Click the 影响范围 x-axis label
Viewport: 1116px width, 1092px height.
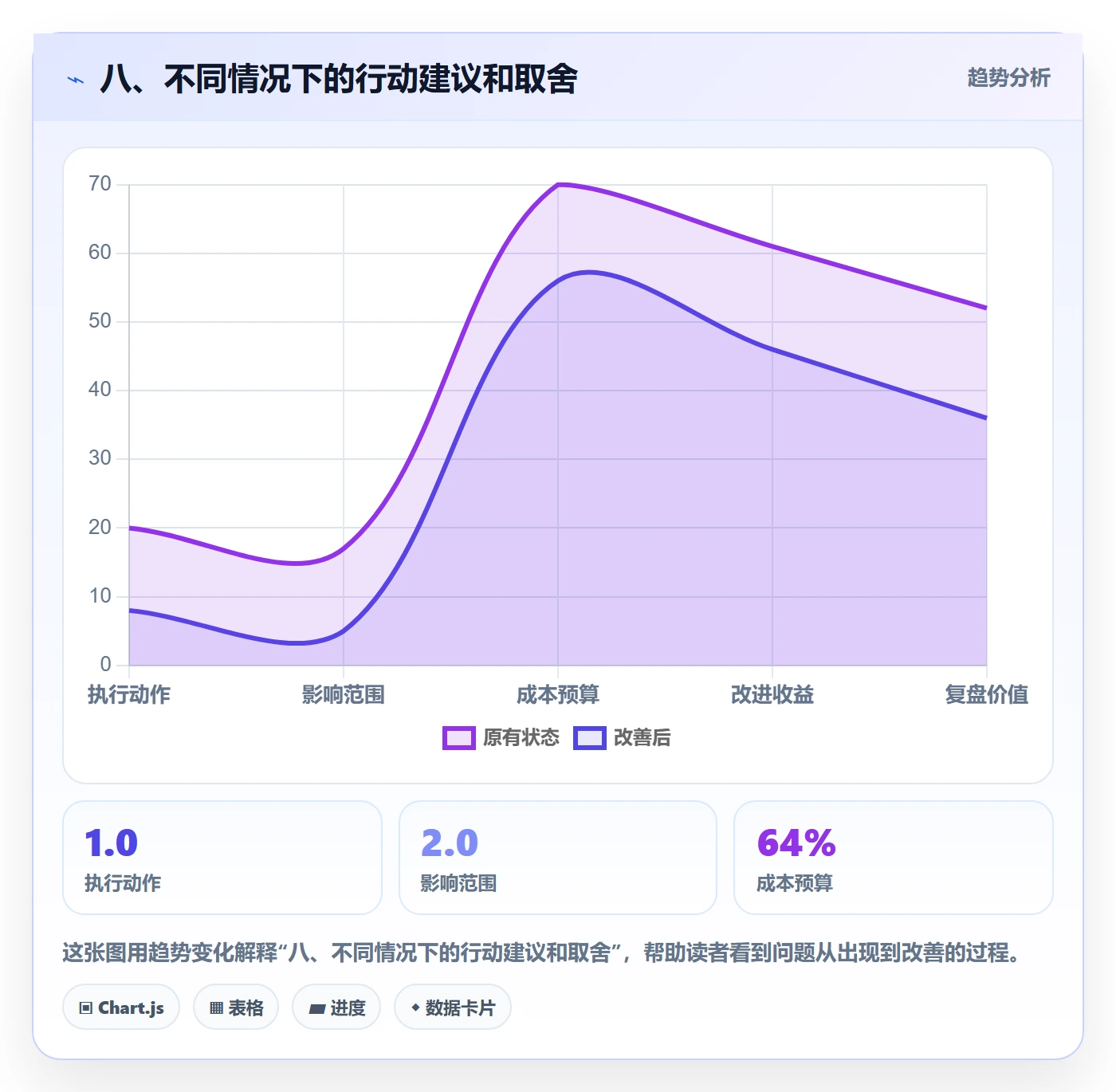click(344, 694)
